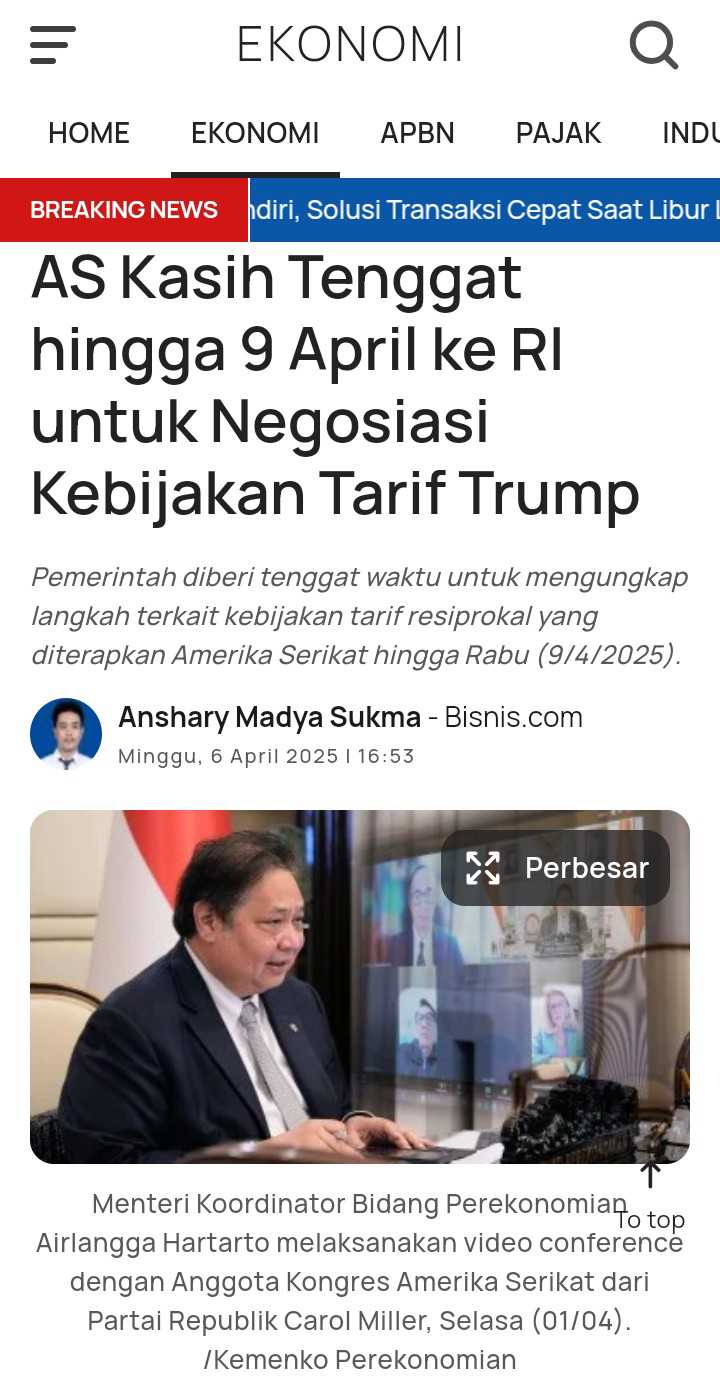Switch to the APBN tab
720x1385 pixels.
pyautogui.click(x=417, y=133)
